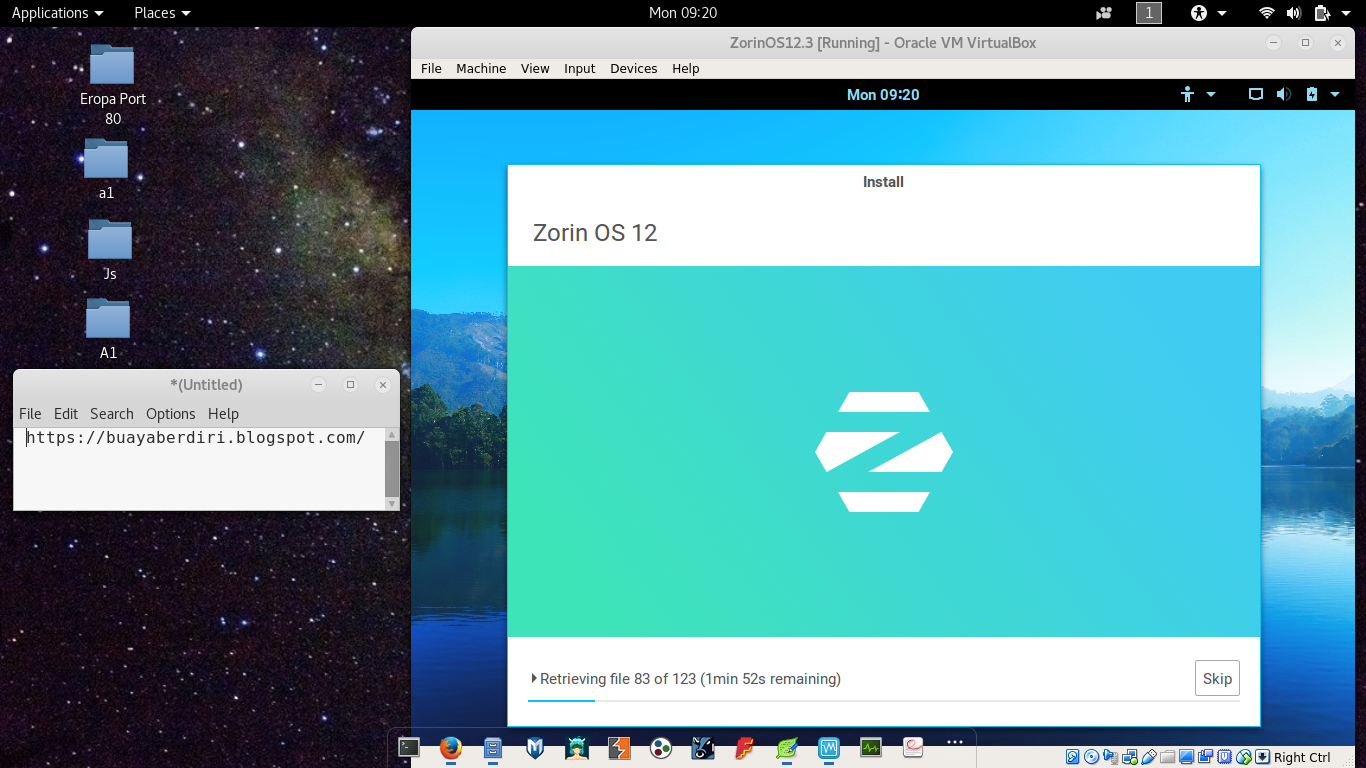Click VirtualBox optical disc status icon

(x=1091, y=757)
